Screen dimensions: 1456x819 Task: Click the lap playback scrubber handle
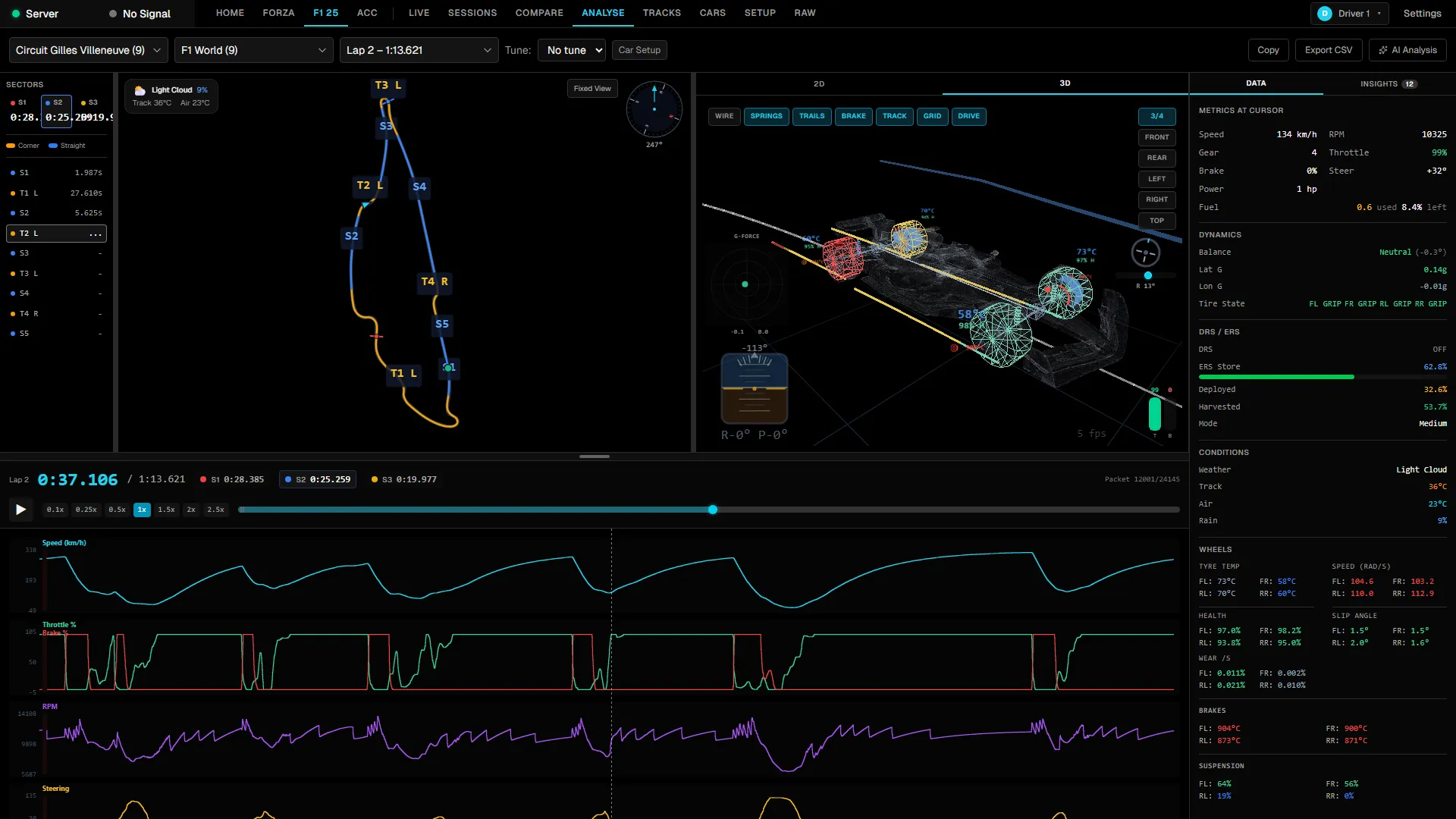tap(713, 510)
